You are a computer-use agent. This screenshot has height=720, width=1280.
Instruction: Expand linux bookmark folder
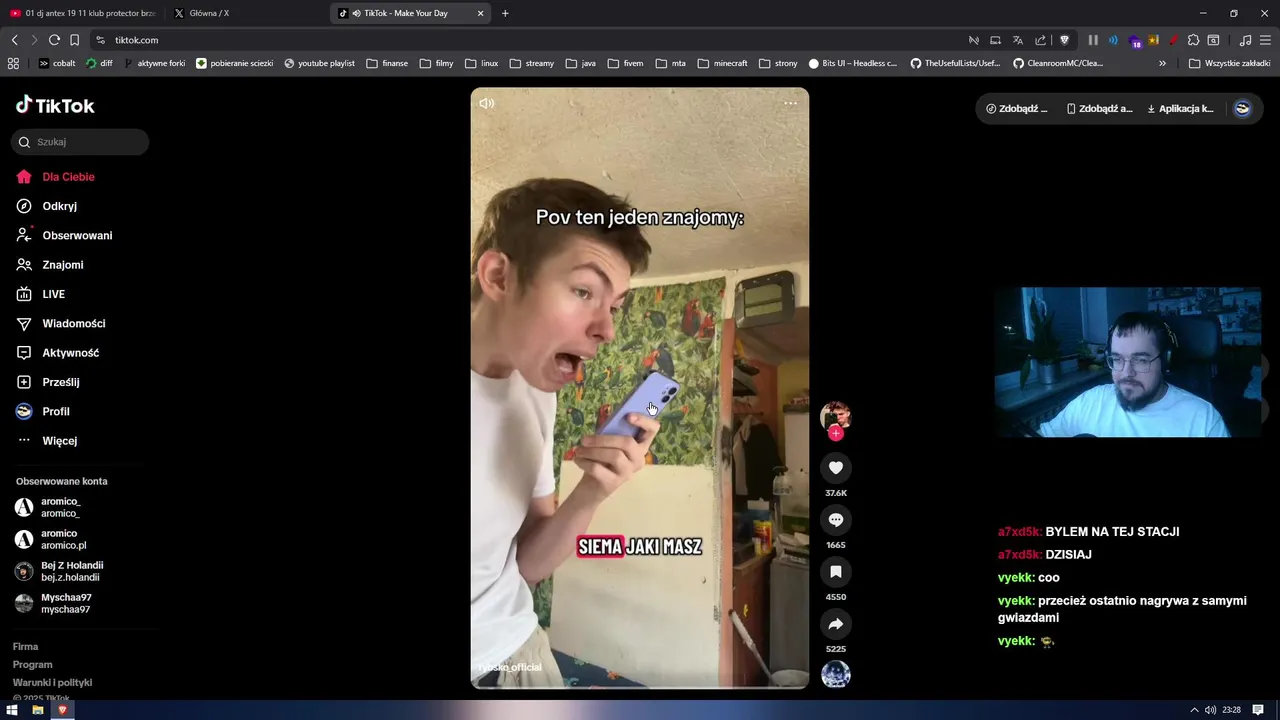482,63
